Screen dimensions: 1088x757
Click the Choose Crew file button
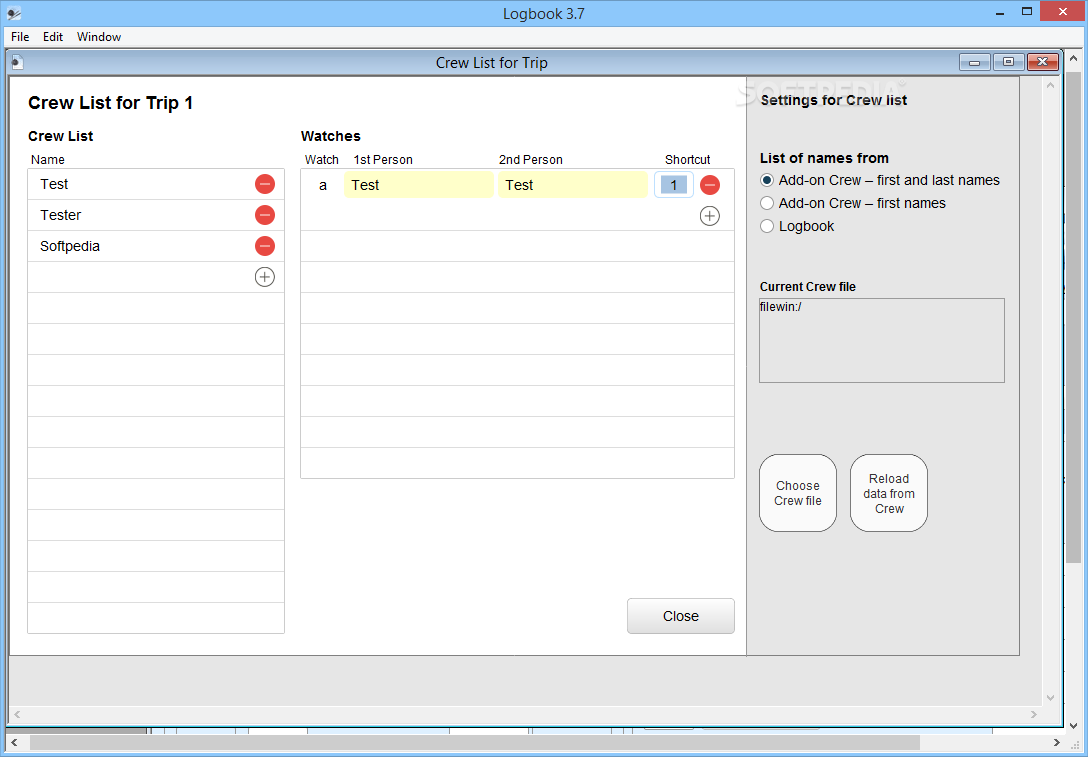[x=798, y=493]
